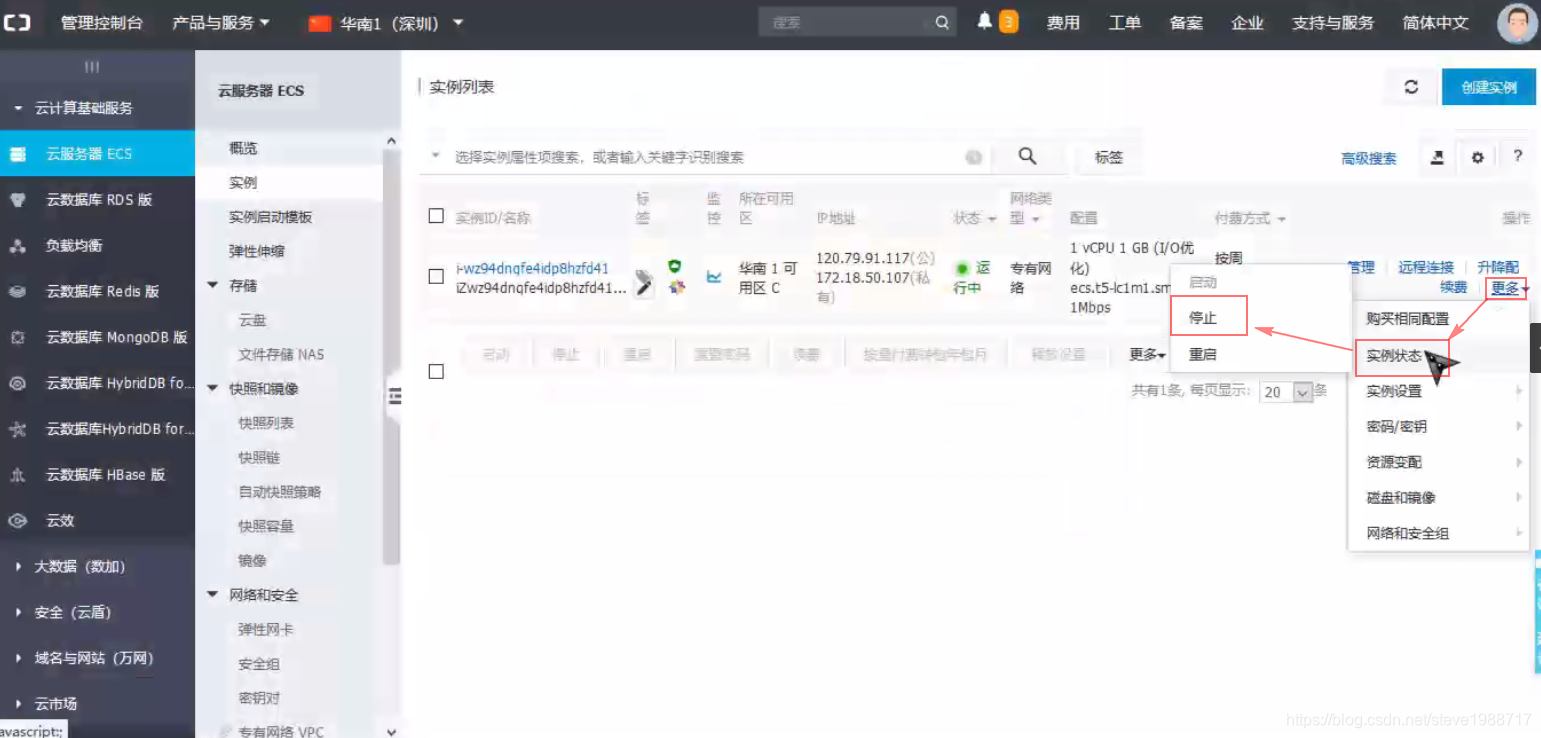The image size is (1541, 738).
Task: Click the middle panel collapse handle icon
Action: [394, 397]
